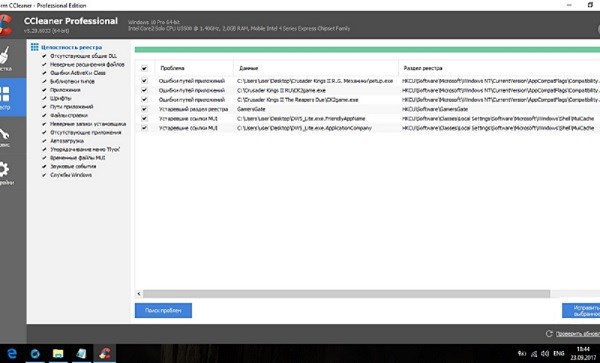The width and height of the screenshot is (600, 363).
Task: Uncheck the Crusader Kings II R.G. Механики setup.exe row
Action: coord(144,81)
